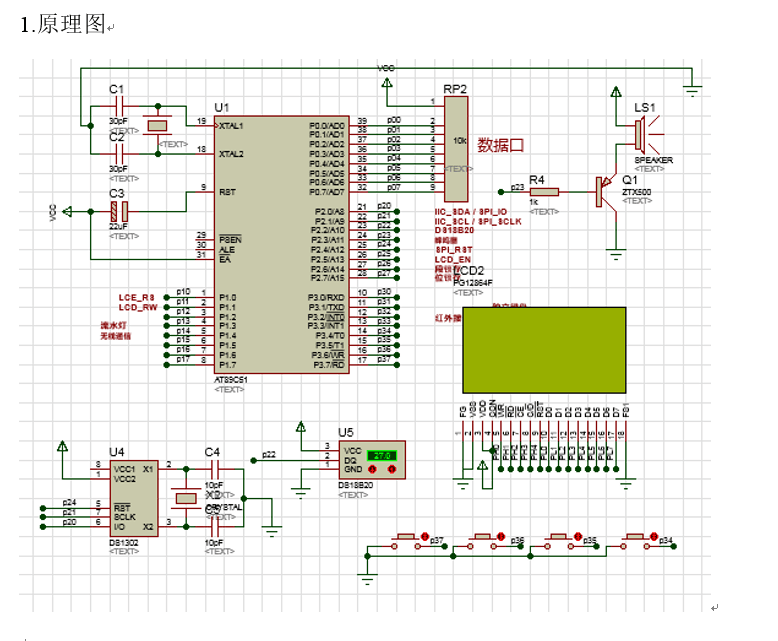Click the DS18B20 part label below U5
The height and width of the screenshot is (641, 778).
click(x=355, y=485)
